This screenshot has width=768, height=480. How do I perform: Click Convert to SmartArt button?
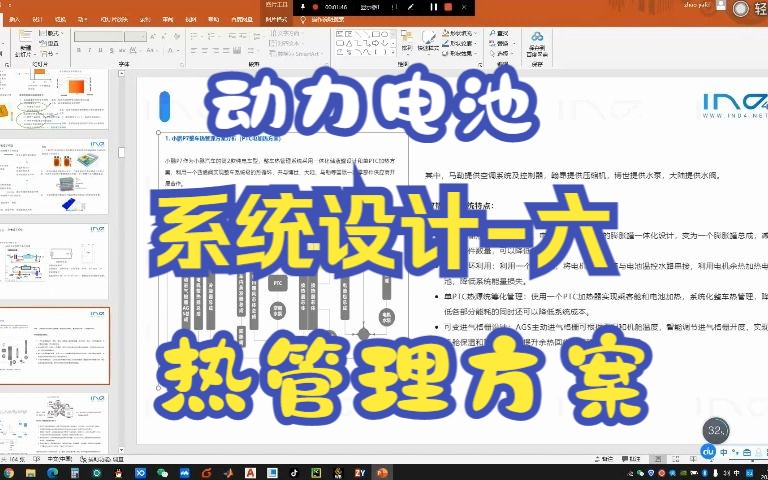(295, 53)
